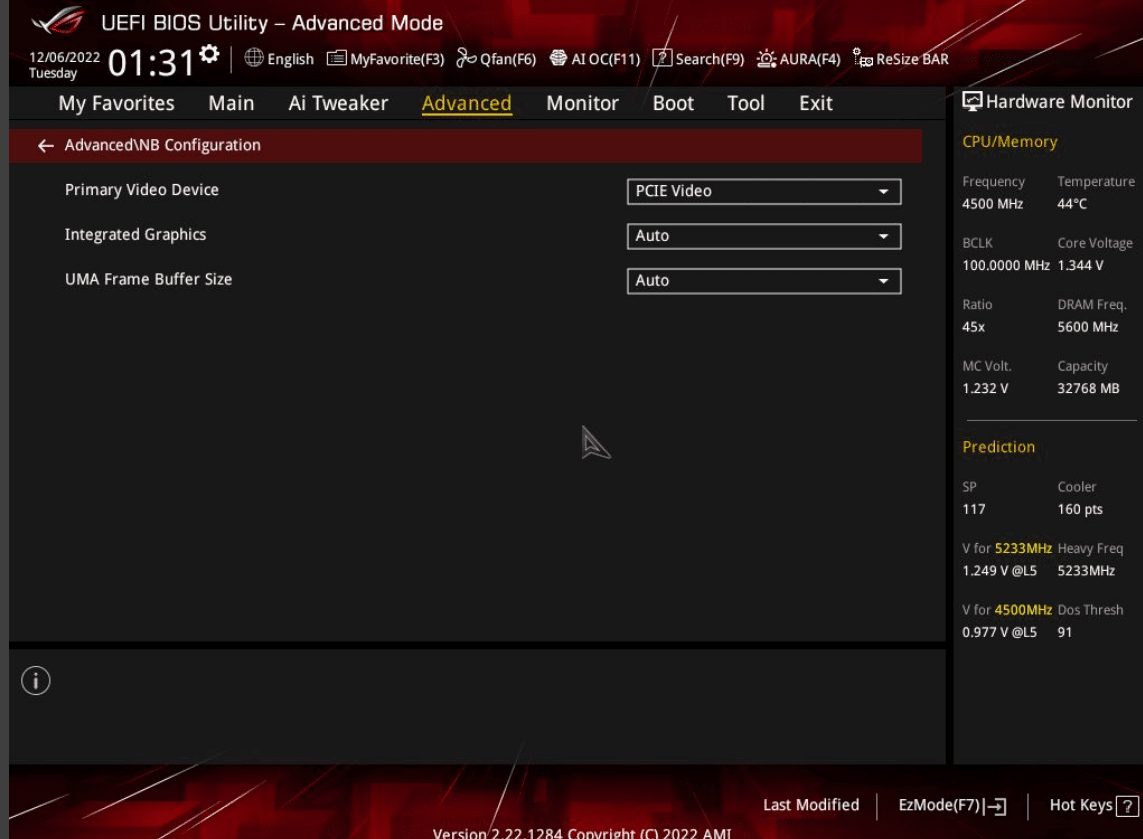1143x839 pixels.
Task: Click the 32768 MB capacity value
Action: point(1088,389)
